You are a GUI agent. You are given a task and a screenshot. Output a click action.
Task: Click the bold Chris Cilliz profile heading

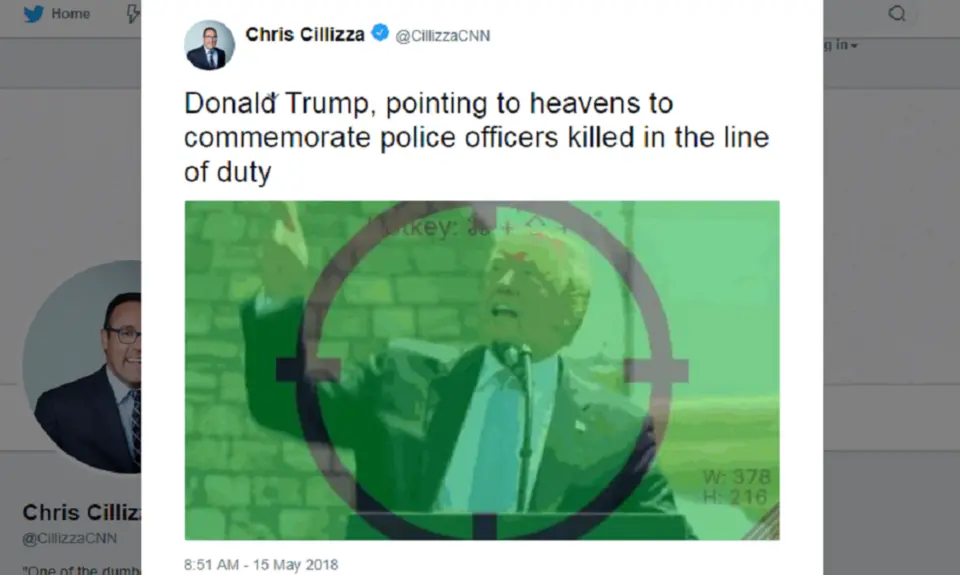[x=81, y=512]
